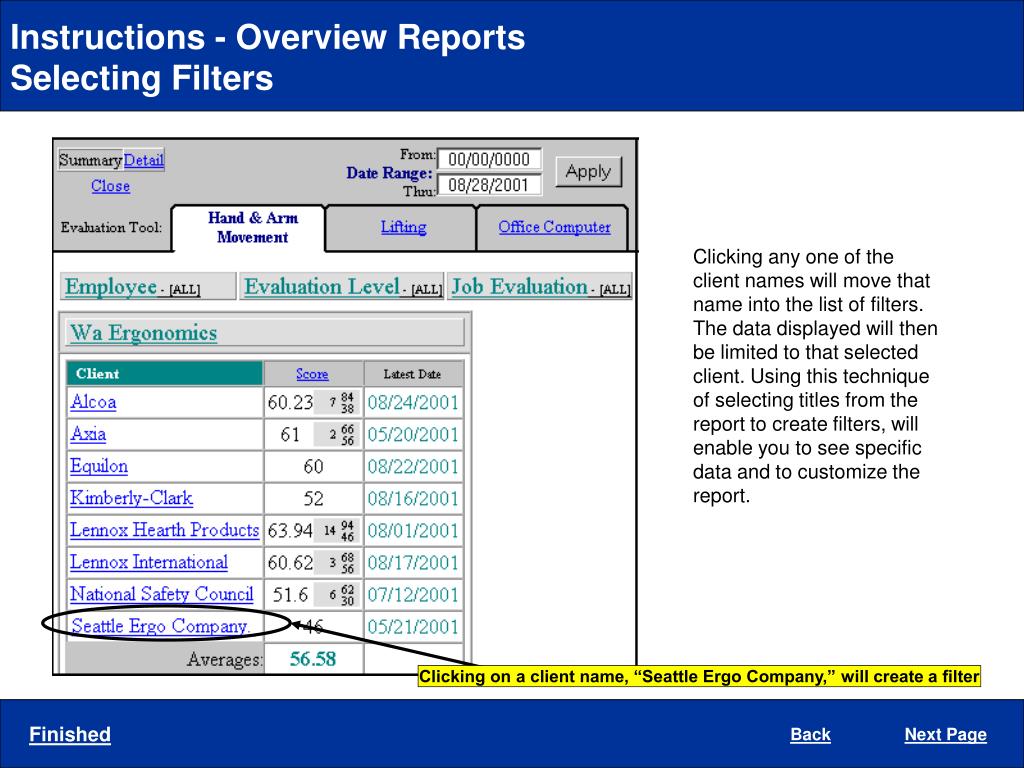Click the date 07/12/2001
Viewport: 1024px width, 768px height.
tap(413, 594)
